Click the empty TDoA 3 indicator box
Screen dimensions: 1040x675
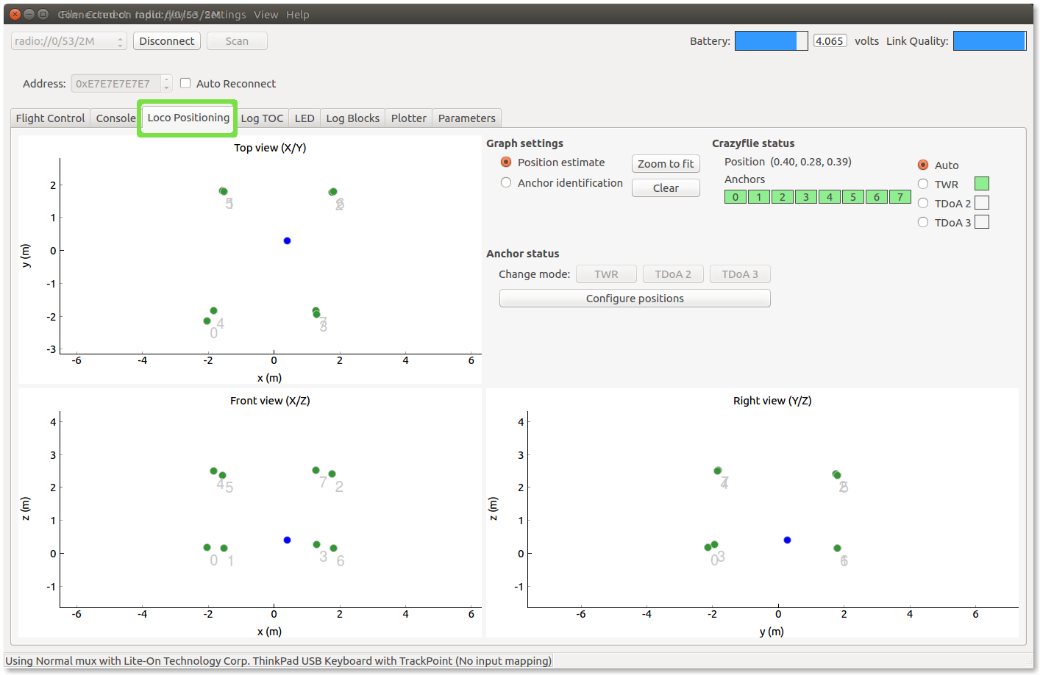982,222
